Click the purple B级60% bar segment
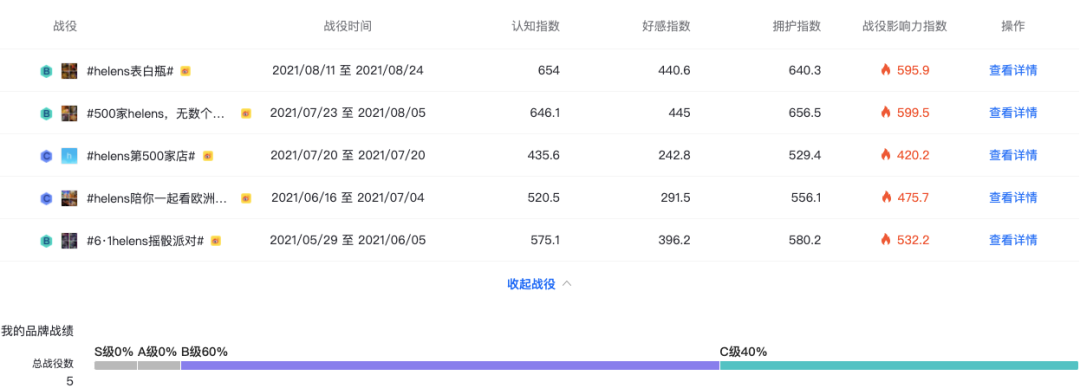The height and width of the screenshot is (388, 1080). click(x=450, y=365)
